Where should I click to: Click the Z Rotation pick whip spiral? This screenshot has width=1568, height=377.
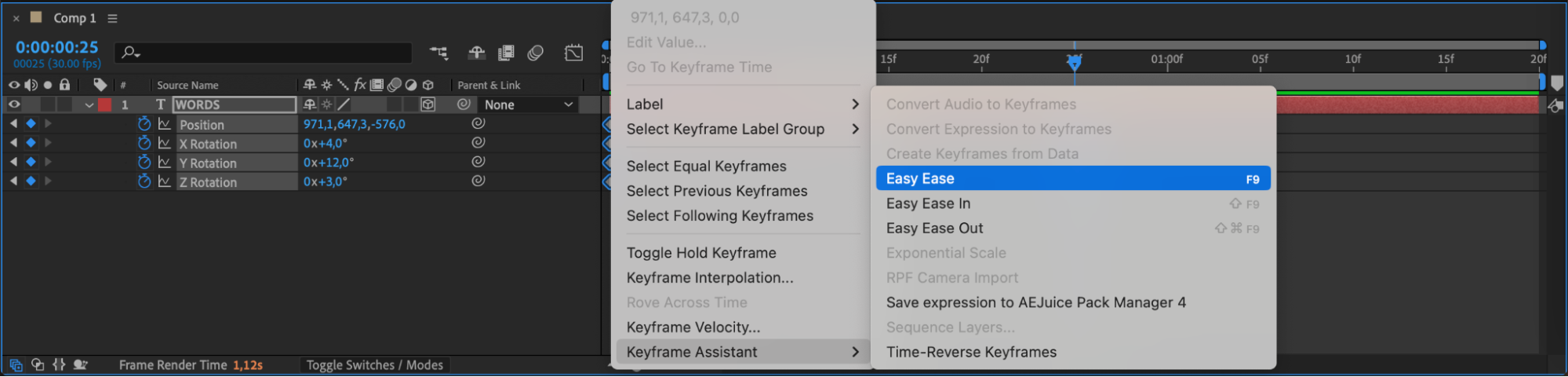pyautogui.click(x=478, y=181)
